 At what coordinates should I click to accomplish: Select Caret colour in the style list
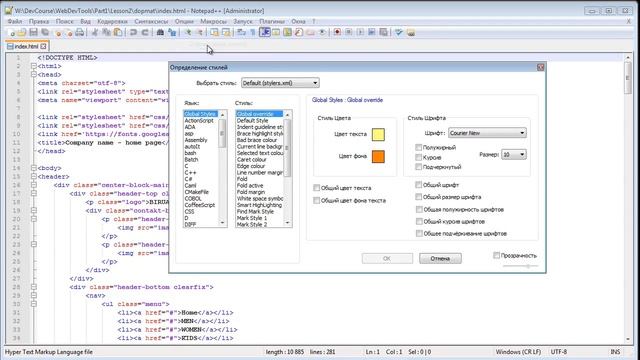259,160
